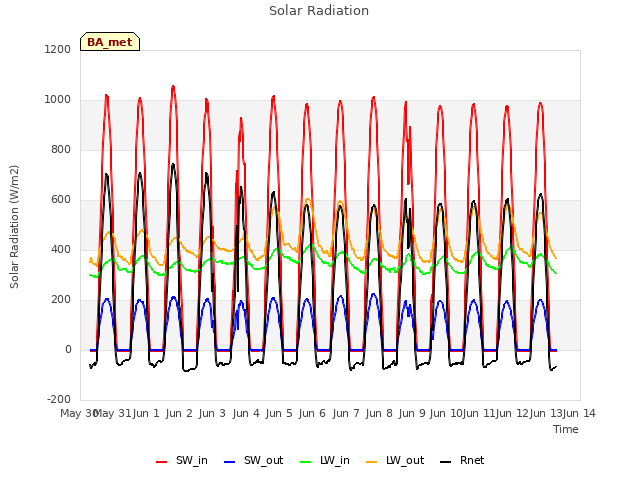
Task: Click the Jun 13 x-axis label
Action: 546,413
